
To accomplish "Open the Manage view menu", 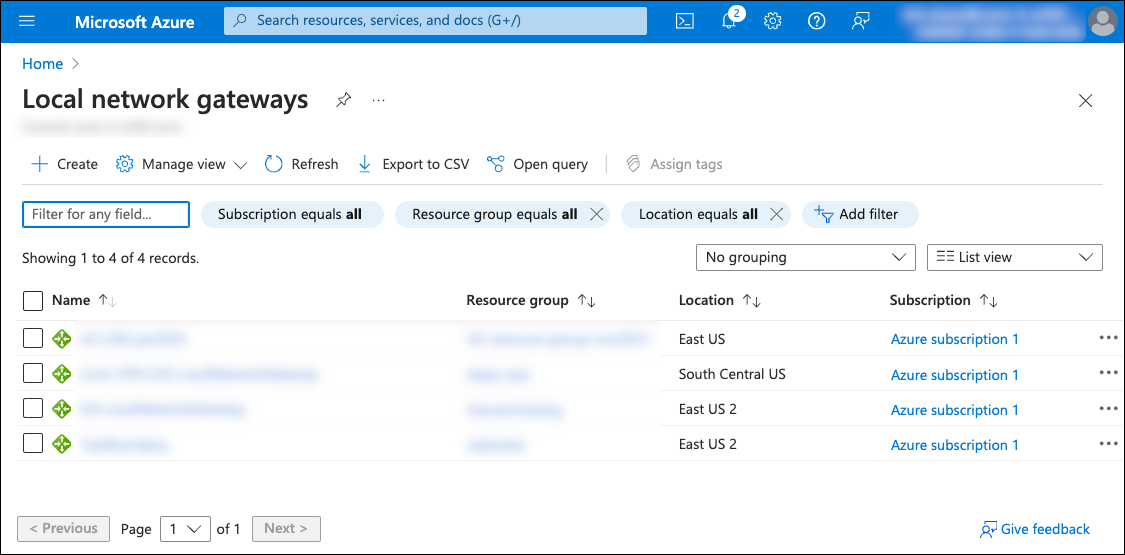I will 182,164.
